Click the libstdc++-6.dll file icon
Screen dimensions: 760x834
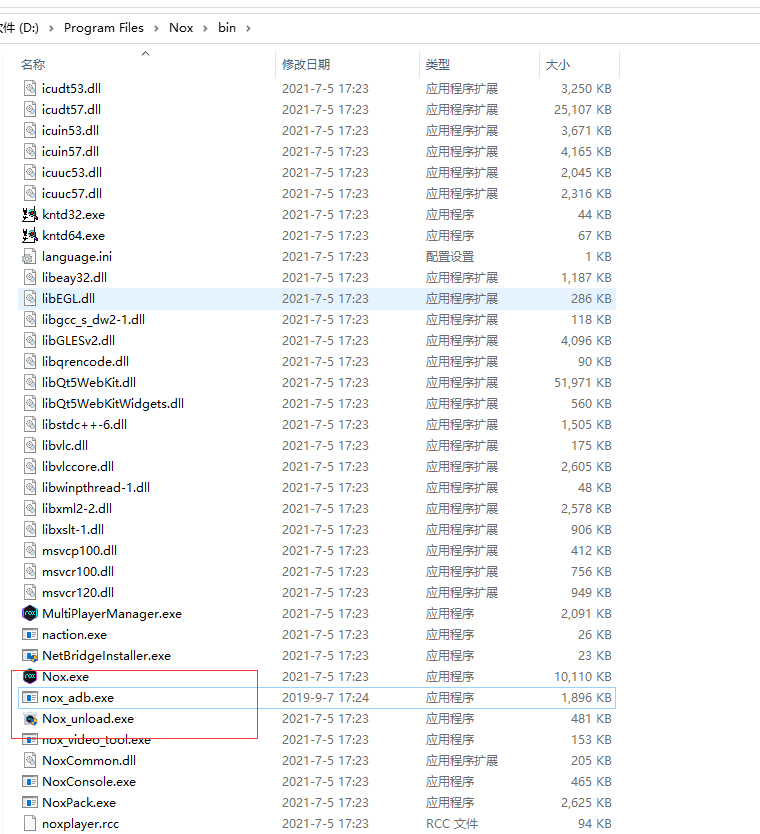pyautogui.click(x=30, y=424)
